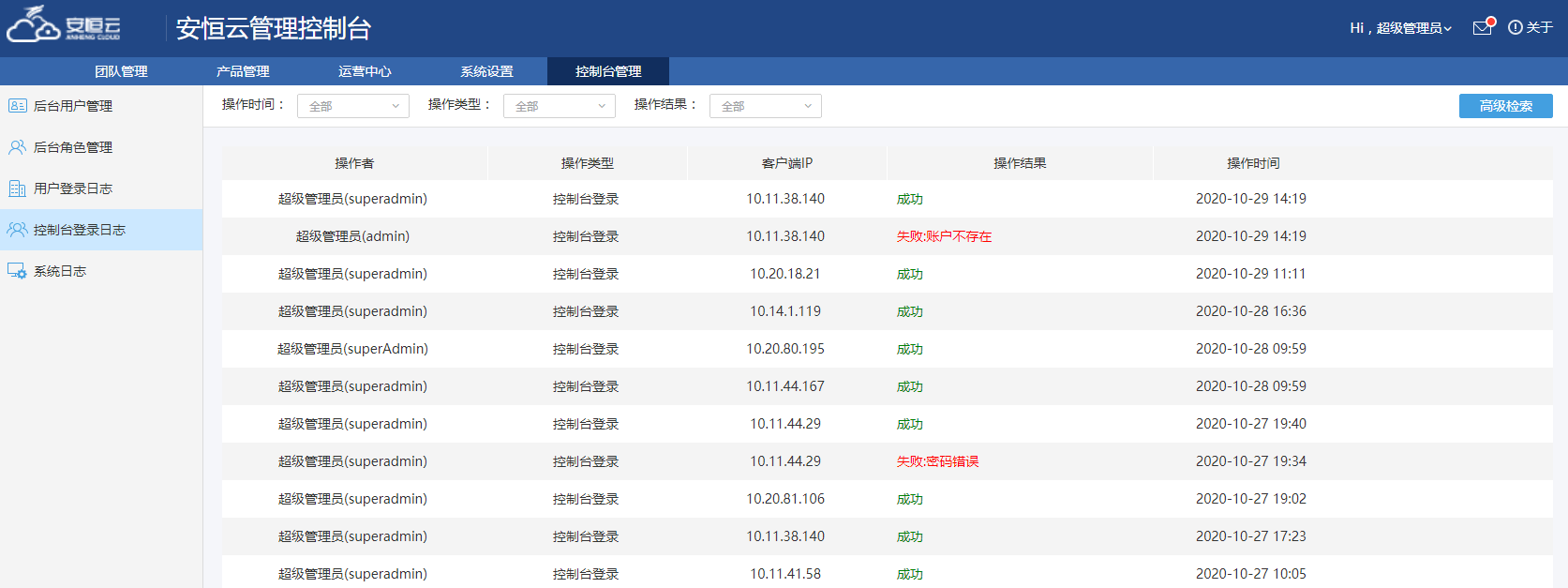Click the 客户端IP column header

[786, 163]
